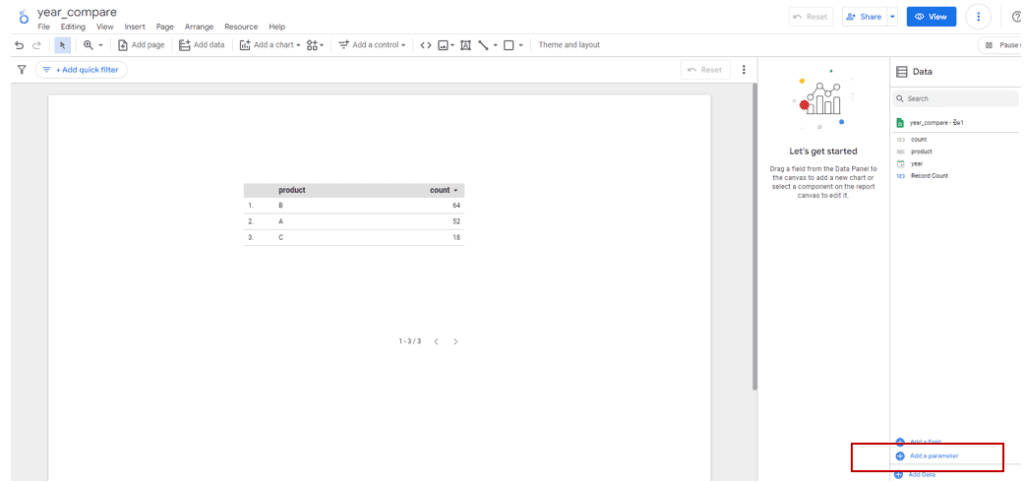Click Add quick filter chip
This screenshot has height=482, width=1024.
click(x=81, y=70)
